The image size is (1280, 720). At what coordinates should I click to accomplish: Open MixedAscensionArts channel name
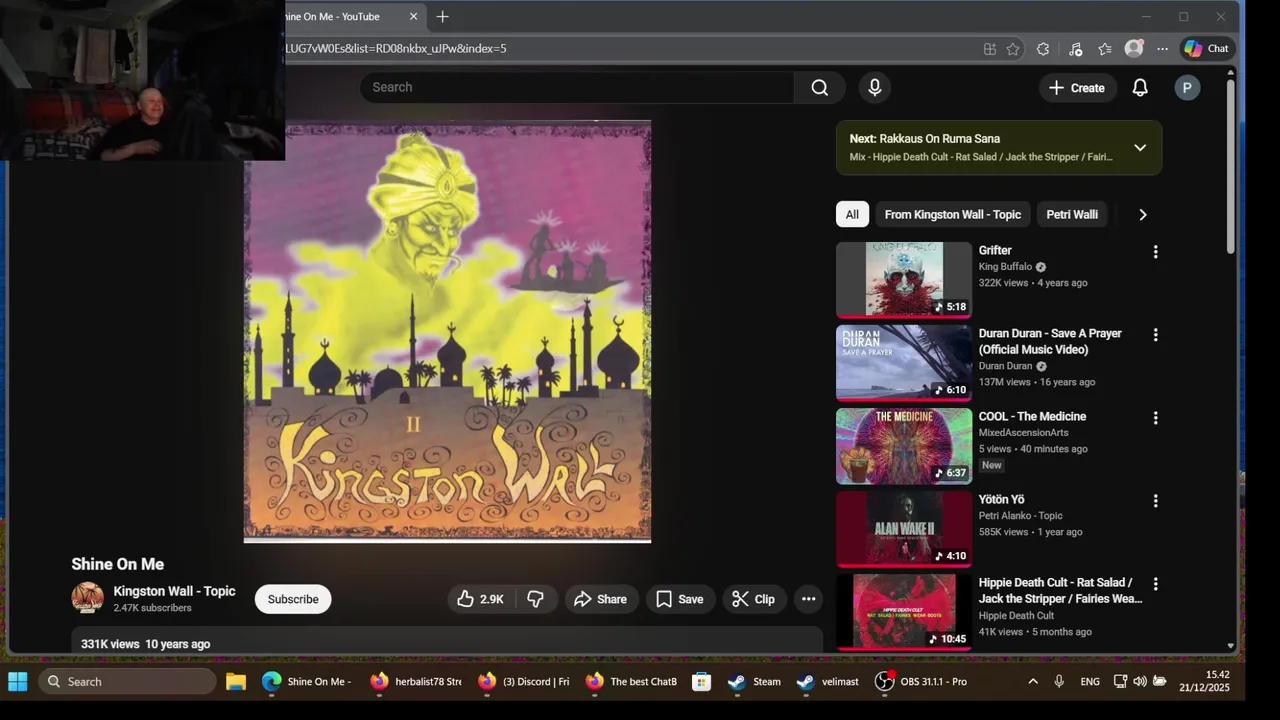point(1023,433)
